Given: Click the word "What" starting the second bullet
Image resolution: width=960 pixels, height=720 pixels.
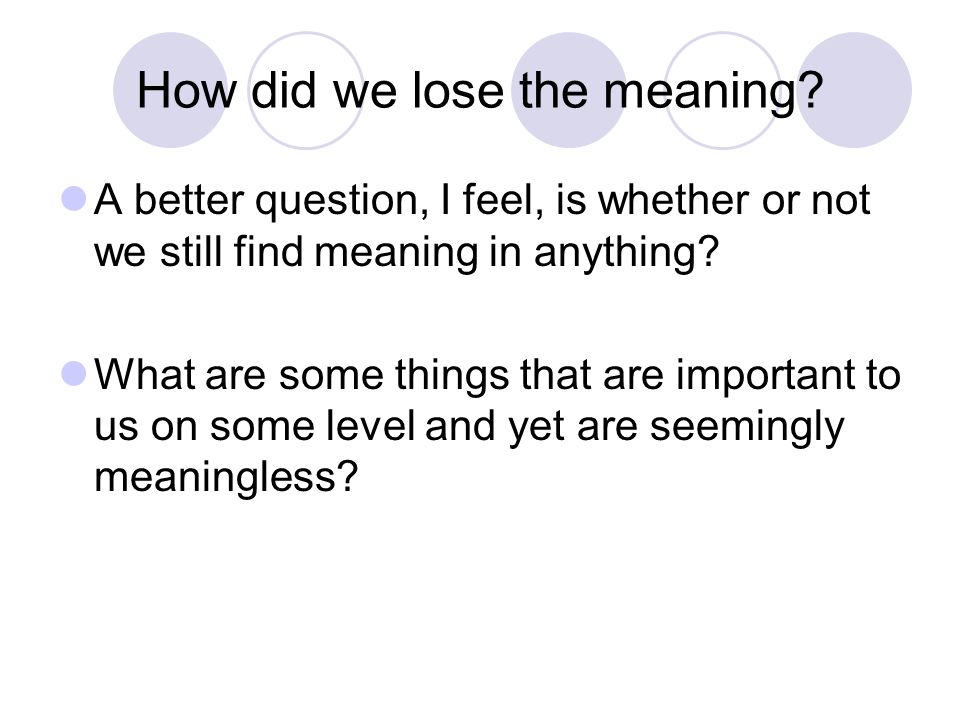Looking at the screenshot, I should (145, 373).
